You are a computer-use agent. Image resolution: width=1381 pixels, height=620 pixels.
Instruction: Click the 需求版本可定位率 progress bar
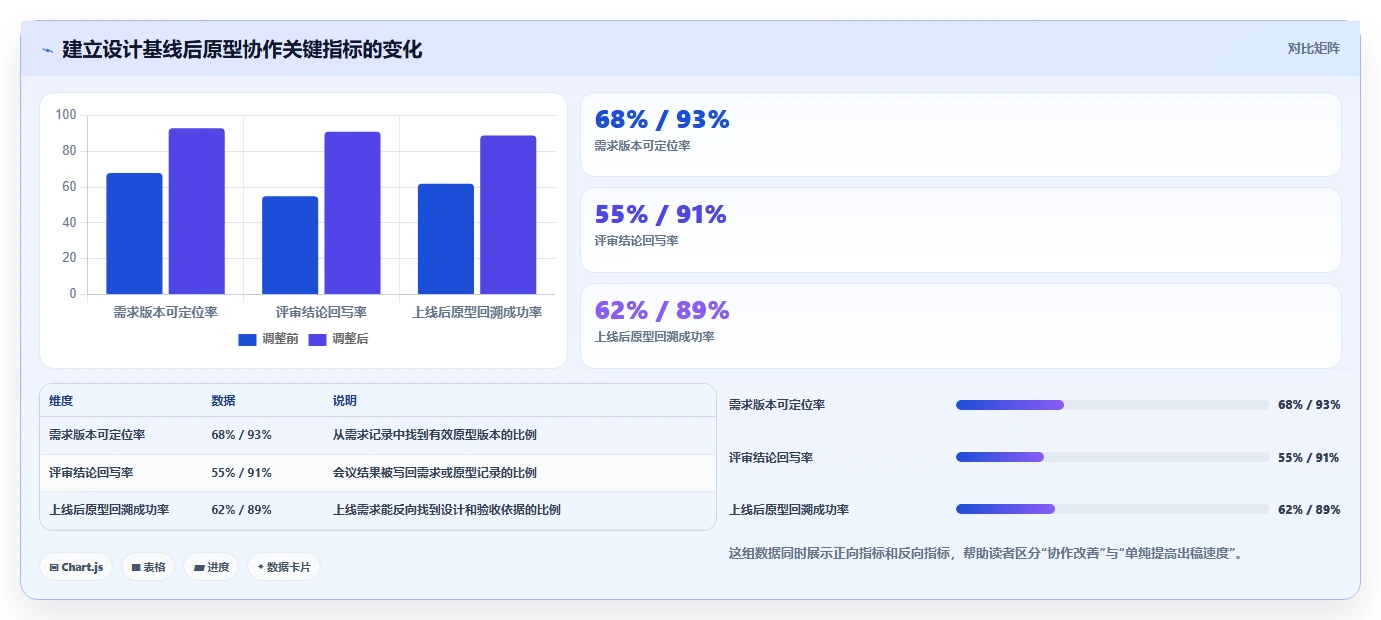click(x=1113, y=405)
